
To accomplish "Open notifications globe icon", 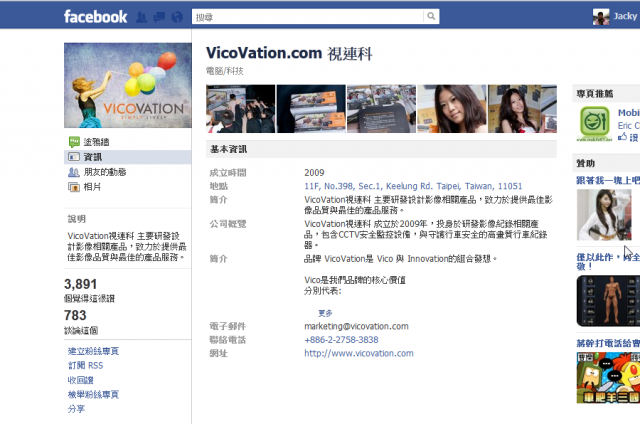I will (x=177, y=17).
